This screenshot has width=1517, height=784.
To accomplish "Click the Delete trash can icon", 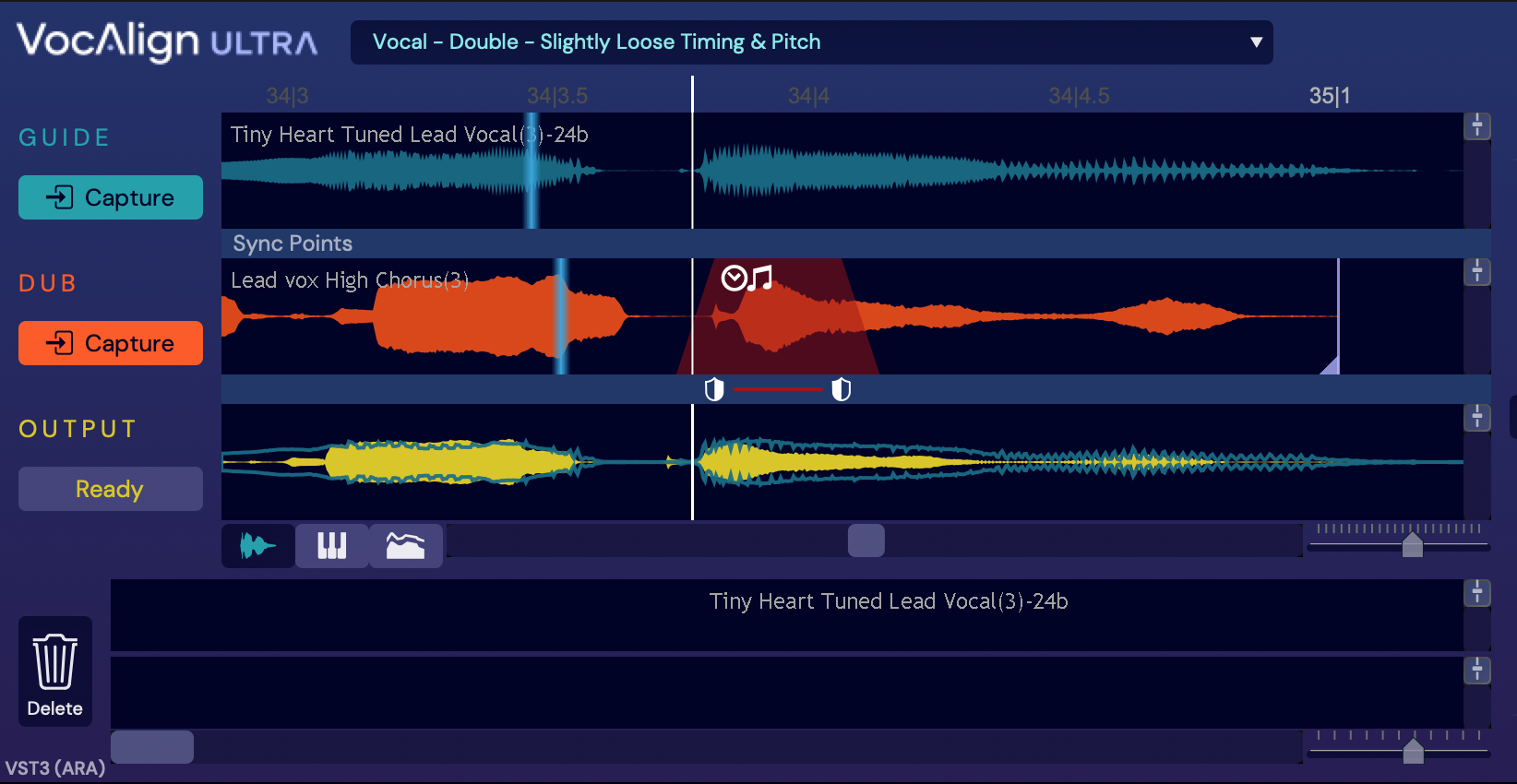I will tap(55, 671).
